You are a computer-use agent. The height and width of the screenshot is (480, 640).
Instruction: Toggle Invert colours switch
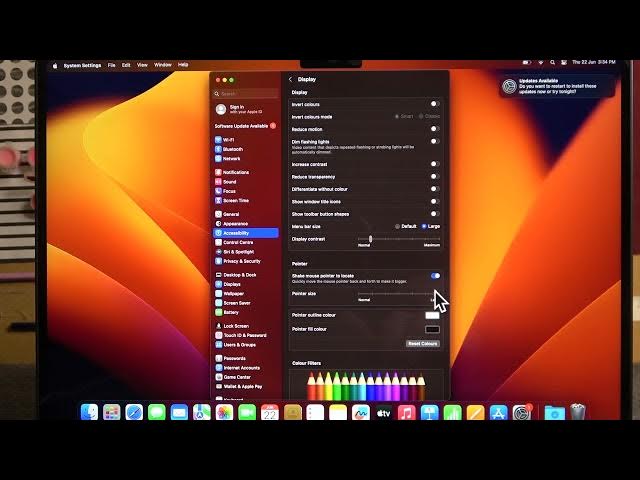(435, 104)
